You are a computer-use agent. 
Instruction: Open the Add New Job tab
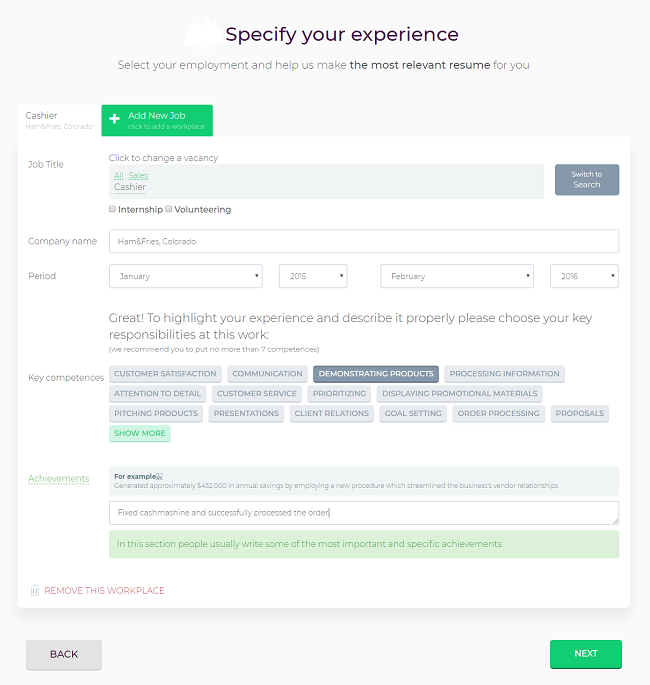point(157,121)
